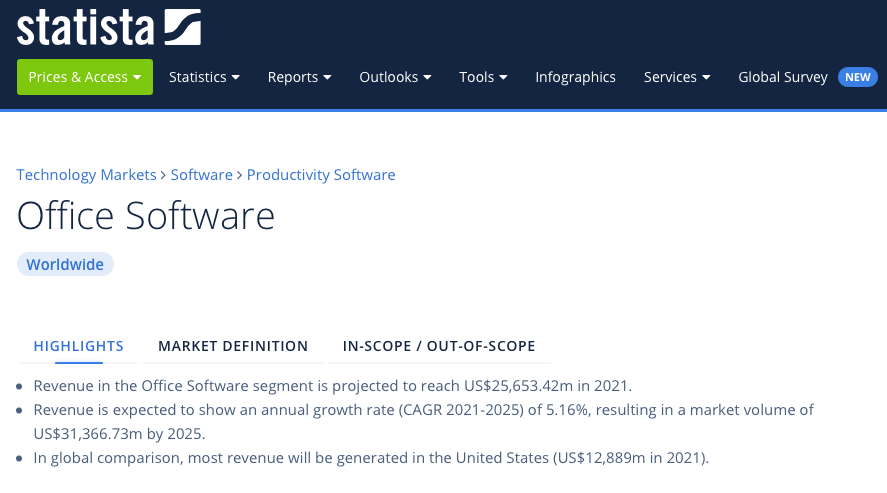Go to the Infographics page
The image size is (887, 493).
click(575, 77)
